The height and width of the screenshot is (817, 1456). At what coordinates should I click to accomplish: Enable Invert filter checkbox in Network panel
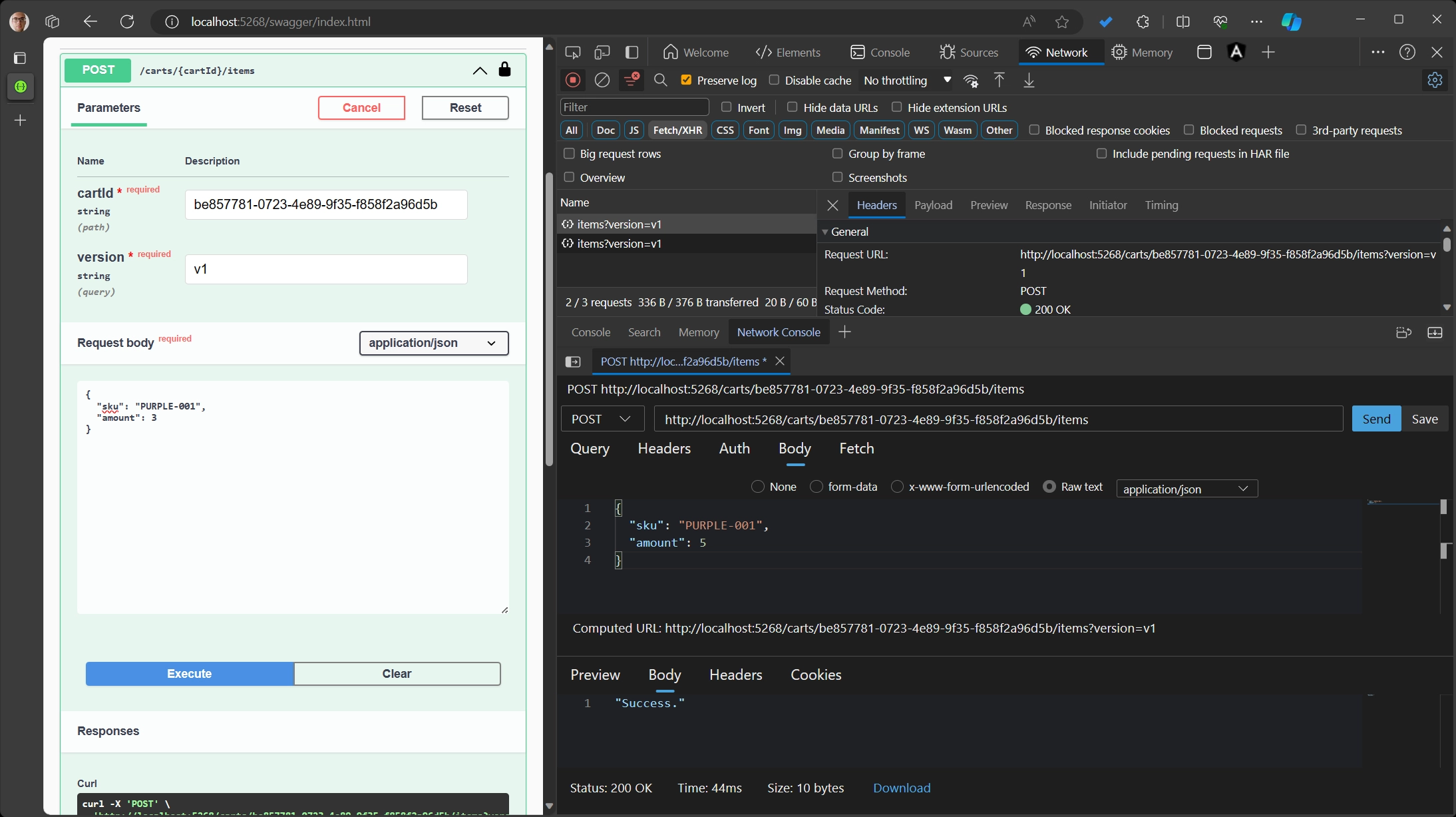pyautogui.click(x=726, y=107)
